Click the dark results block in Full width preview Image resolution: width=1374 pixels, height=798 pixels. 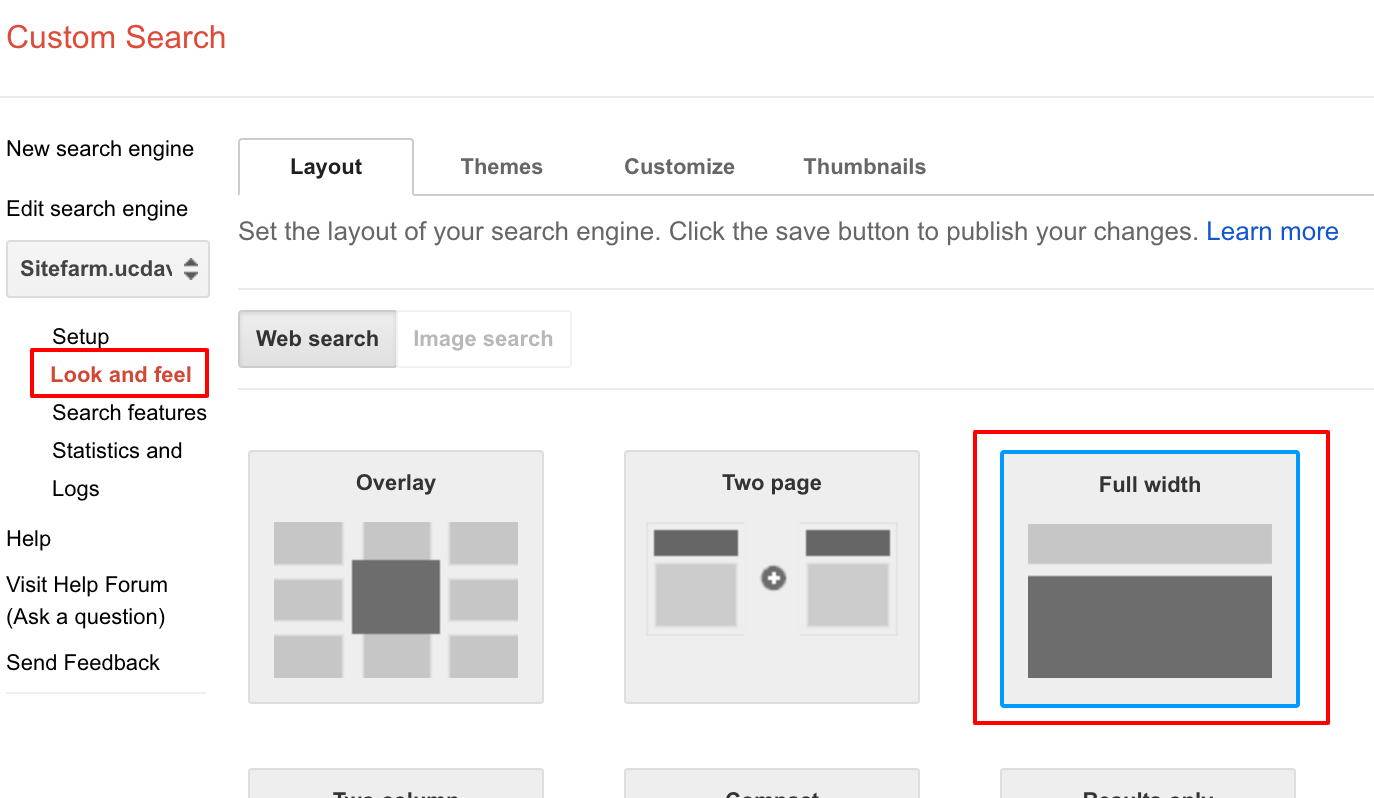click(1149, 626)
